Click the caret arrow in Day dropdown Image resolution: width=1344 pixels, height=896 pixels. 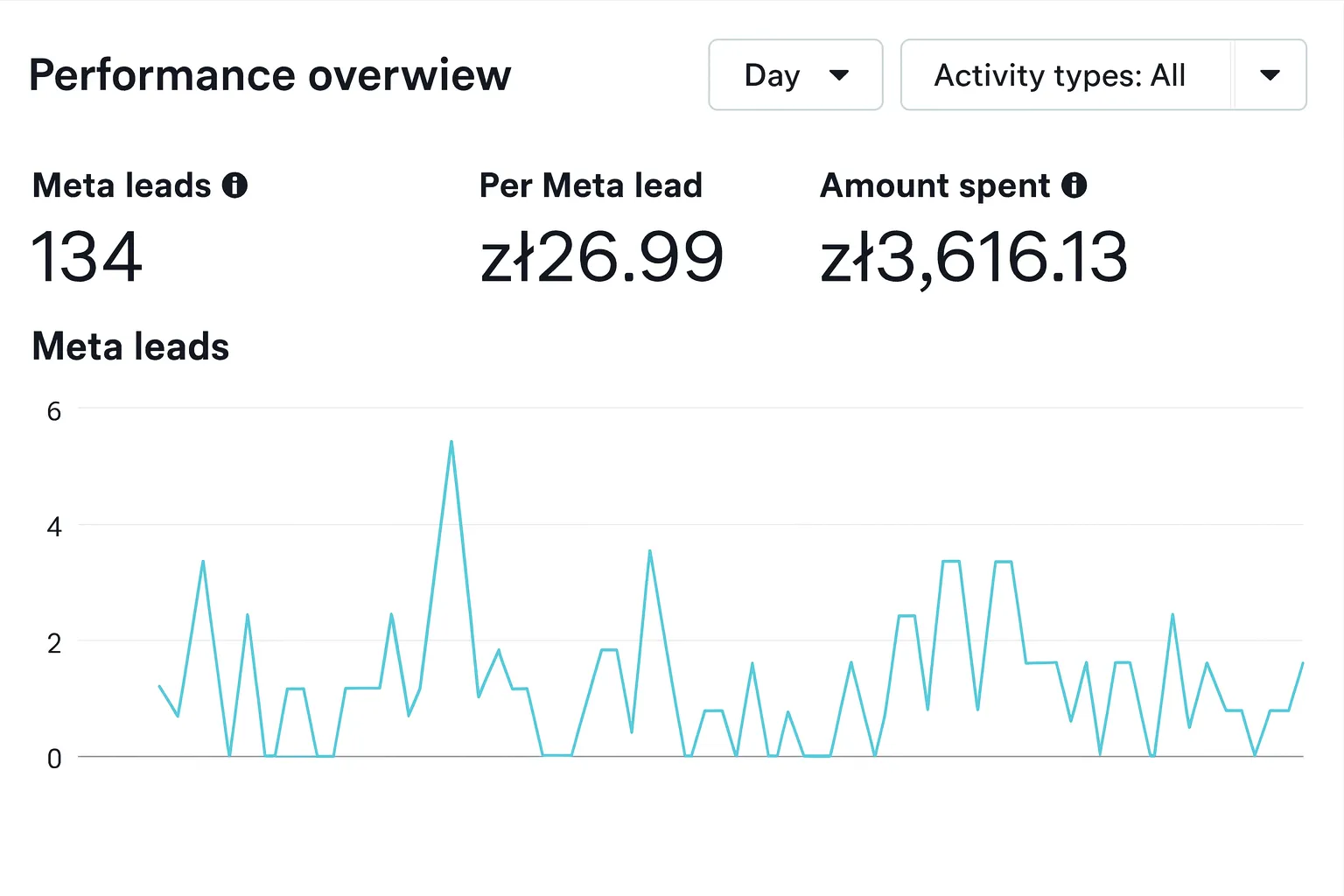coord(838,75)
